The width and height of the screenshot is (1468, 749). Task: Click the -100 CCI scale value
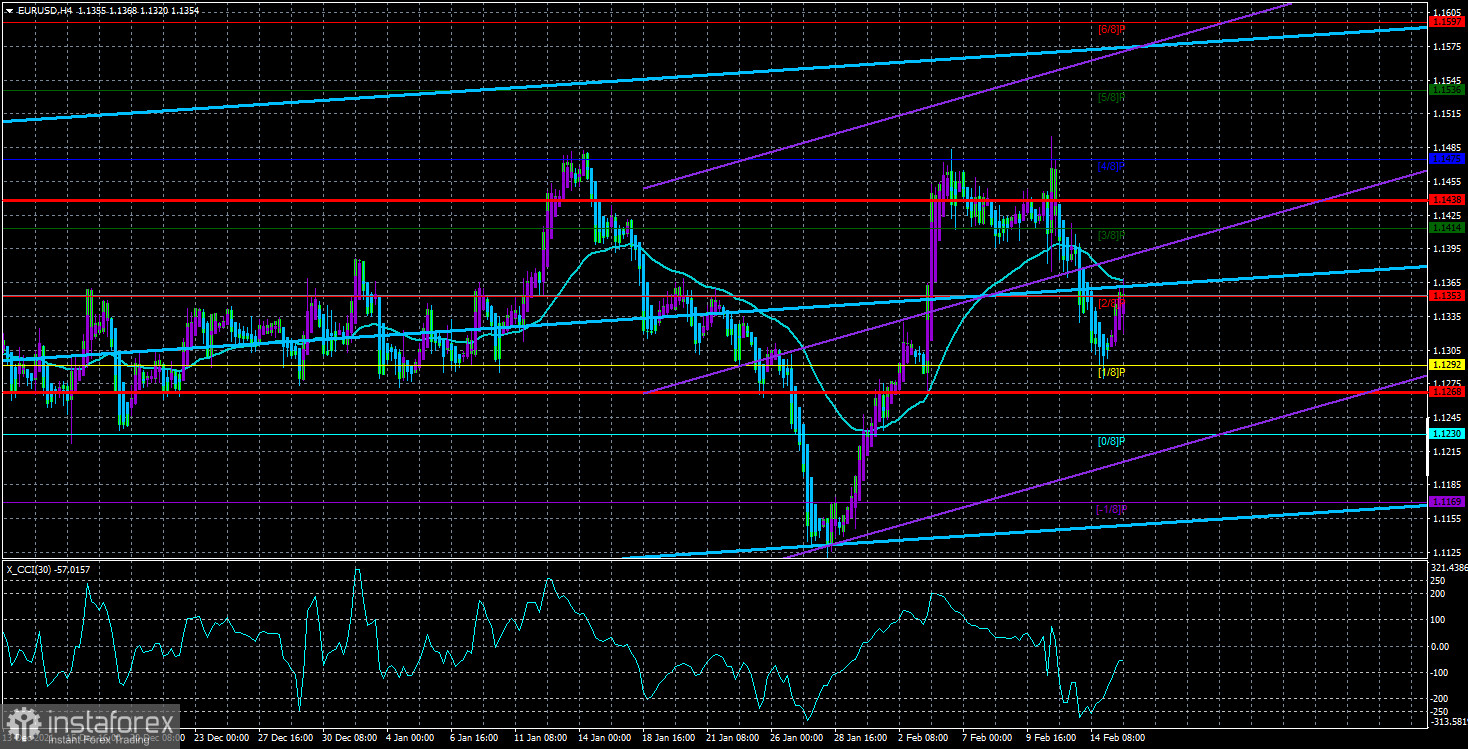pos(1440,672)
